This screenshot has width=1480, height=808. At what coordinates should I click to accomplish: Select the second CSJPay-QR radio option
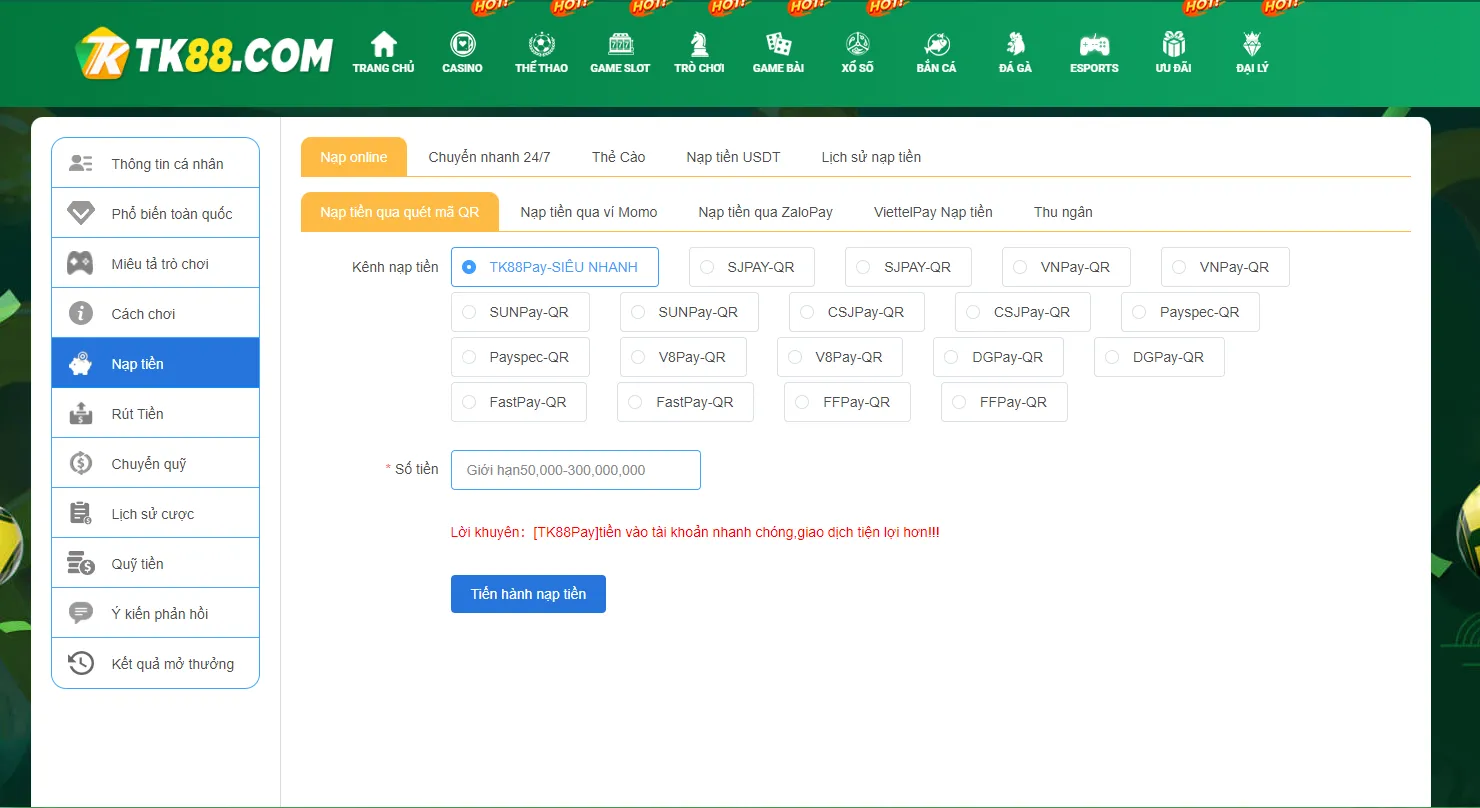pos(1022,312)
